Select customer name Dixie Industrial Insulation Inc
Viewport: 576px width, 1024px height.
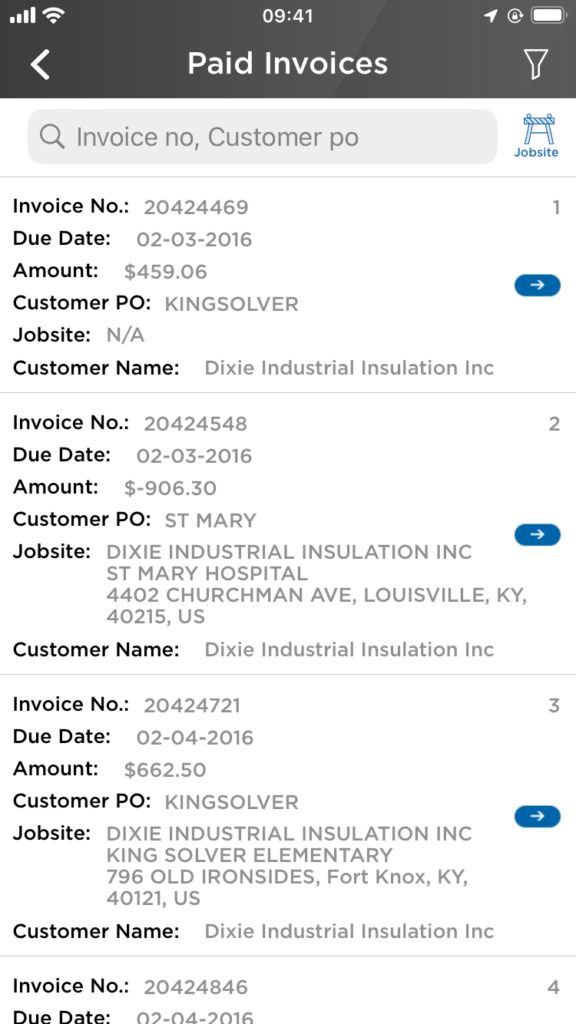click(348, 368)
